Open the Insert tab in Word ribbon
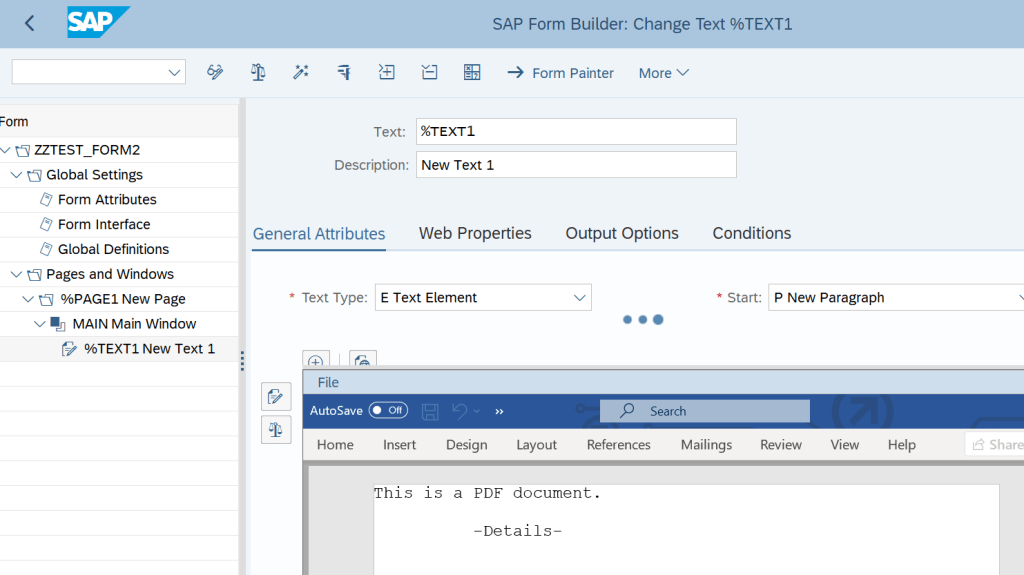 coord(399,445)
